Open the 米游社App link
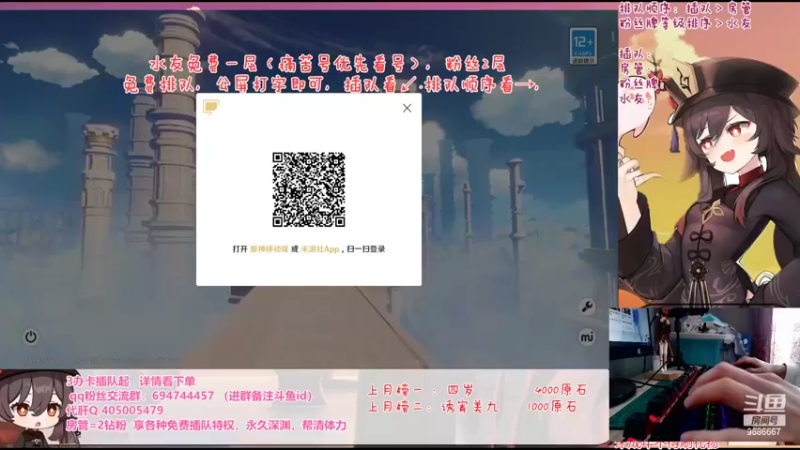 (320, 249)
